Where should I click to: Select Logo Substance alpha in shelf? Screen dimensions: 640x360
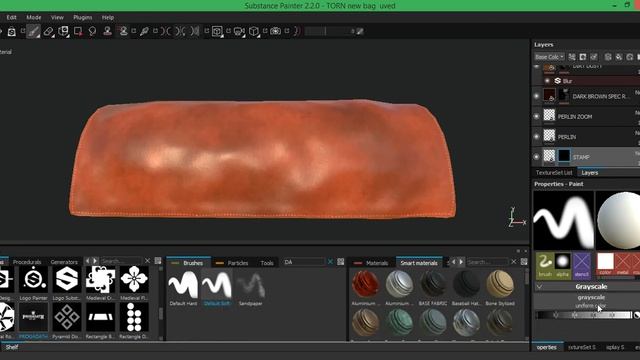coord(67,283)
